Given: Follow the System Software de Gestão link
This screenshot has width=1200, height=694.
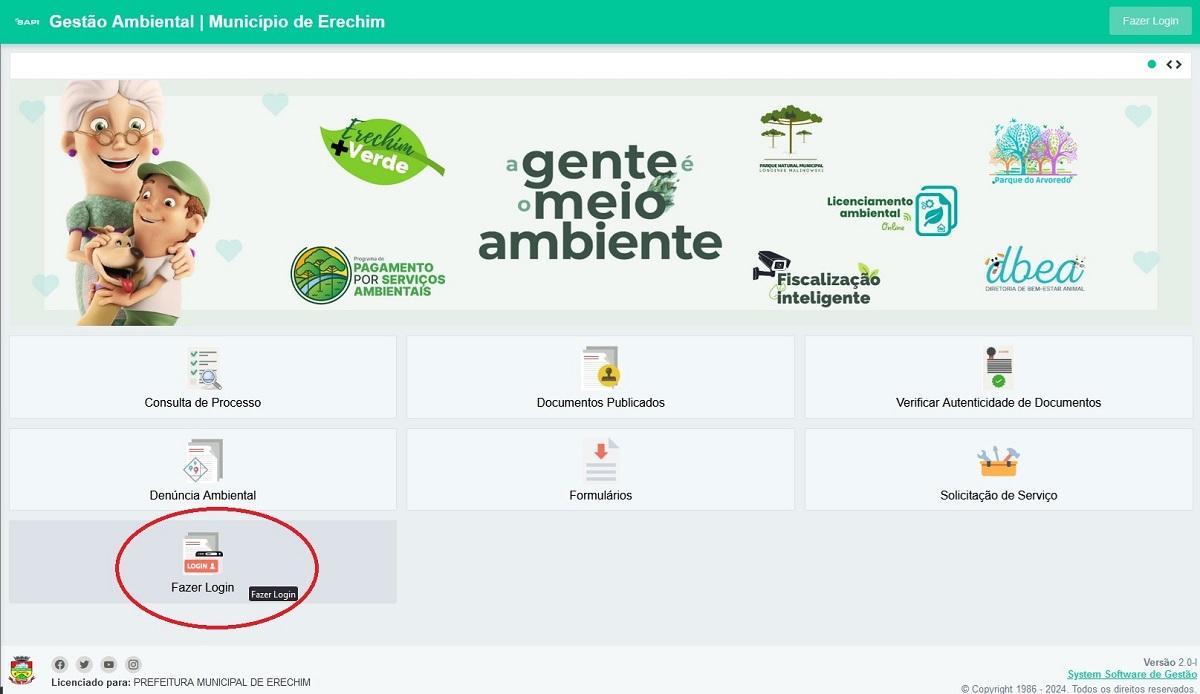Looking at the screenshot, I should [1130, 675].
